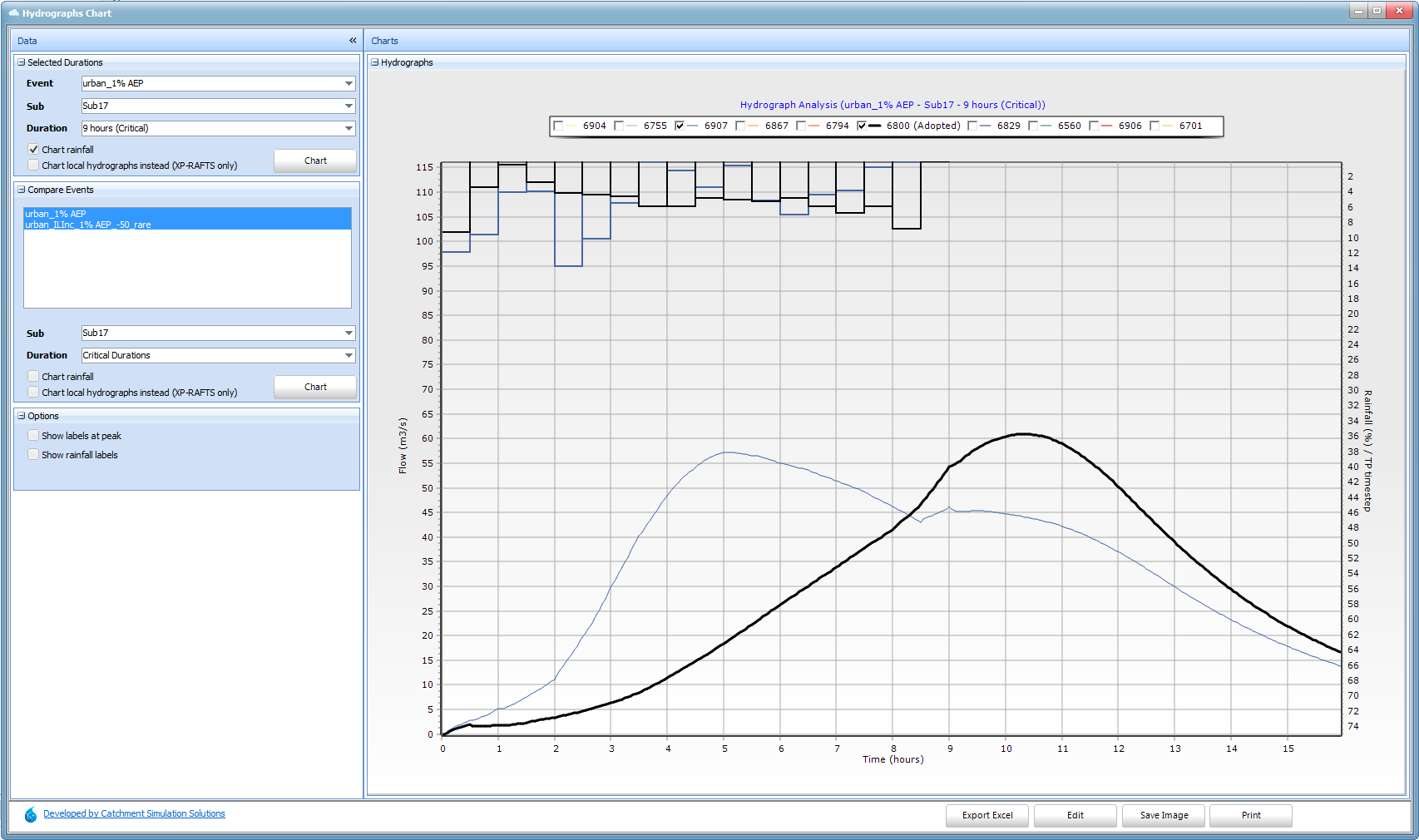Click the Hydrographs Chart window title icon
Image resolution: width=1419 pixels, height=840 pixels.
pyautogui.click(x=13, y=13)
